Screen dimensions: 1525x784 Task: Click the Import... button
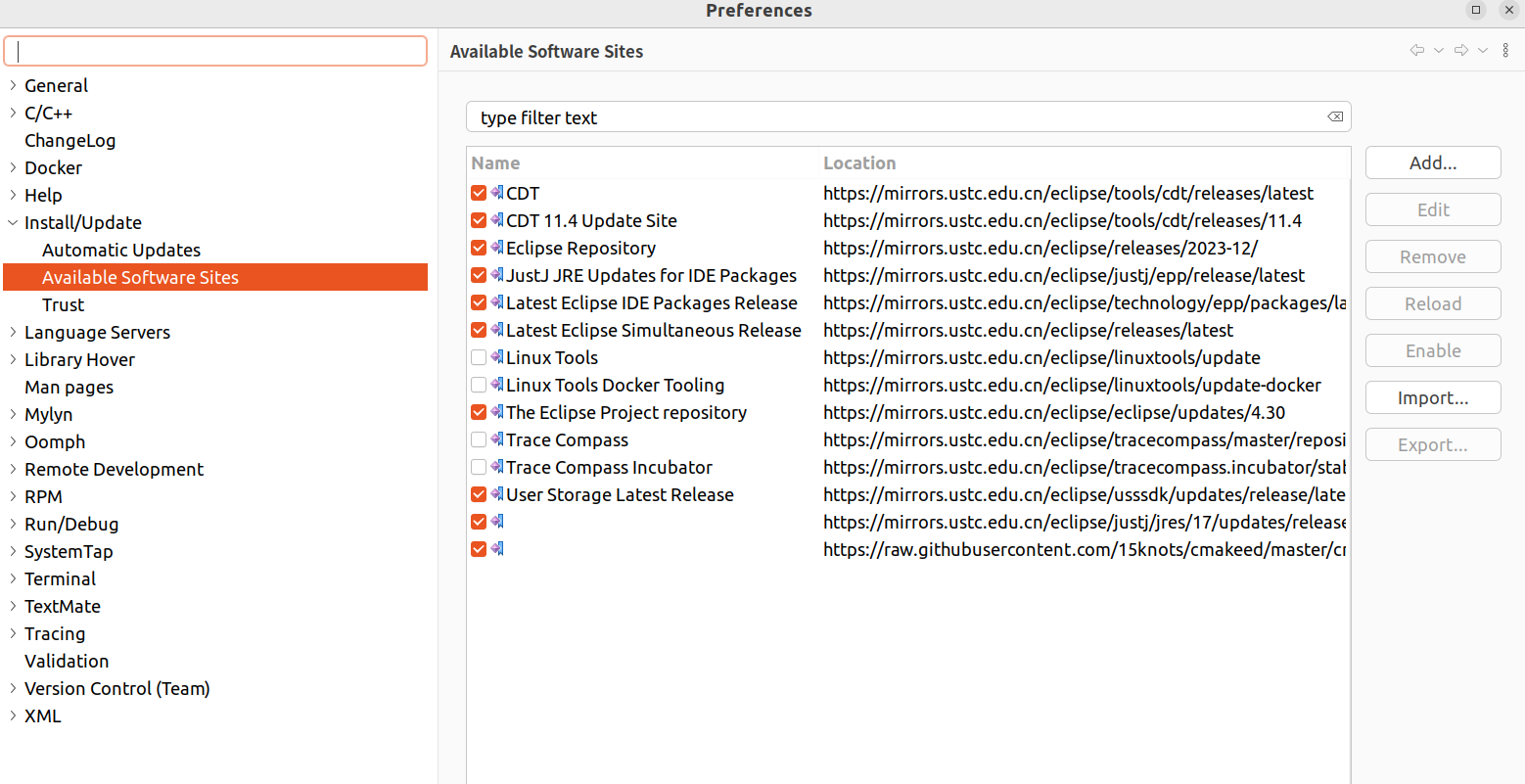pyautogui.click(x=1433, y=397)
